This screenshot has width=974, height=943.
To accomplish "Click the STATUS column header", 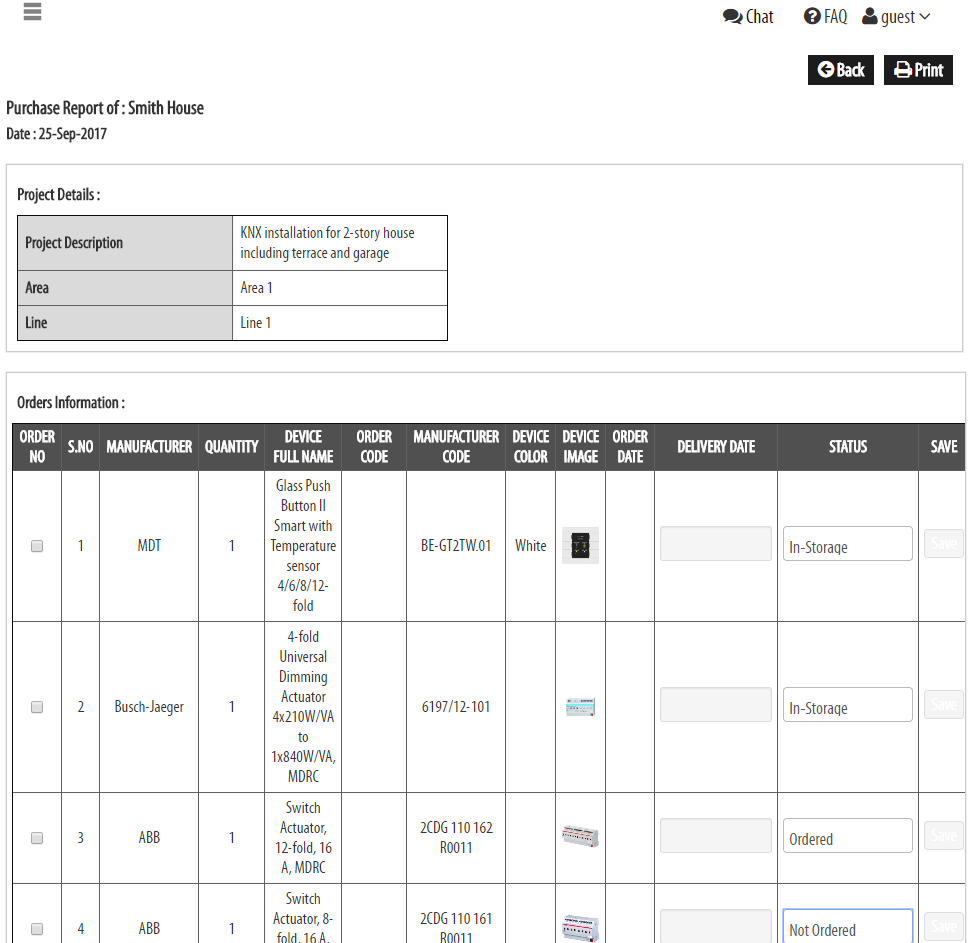I will (x=848, y=447).
